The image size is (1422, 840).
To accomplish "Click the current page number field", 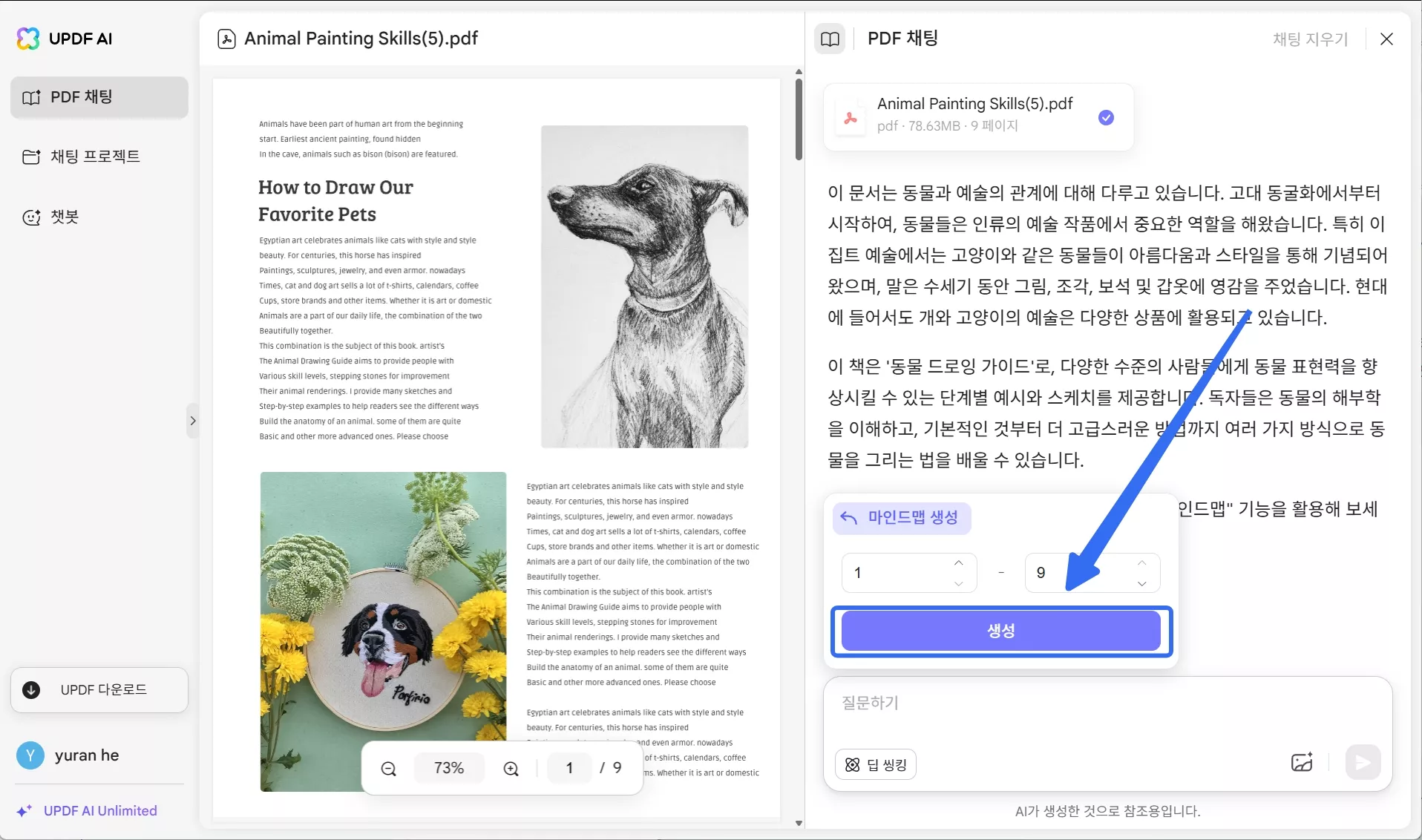I will (x=569, y=768).
